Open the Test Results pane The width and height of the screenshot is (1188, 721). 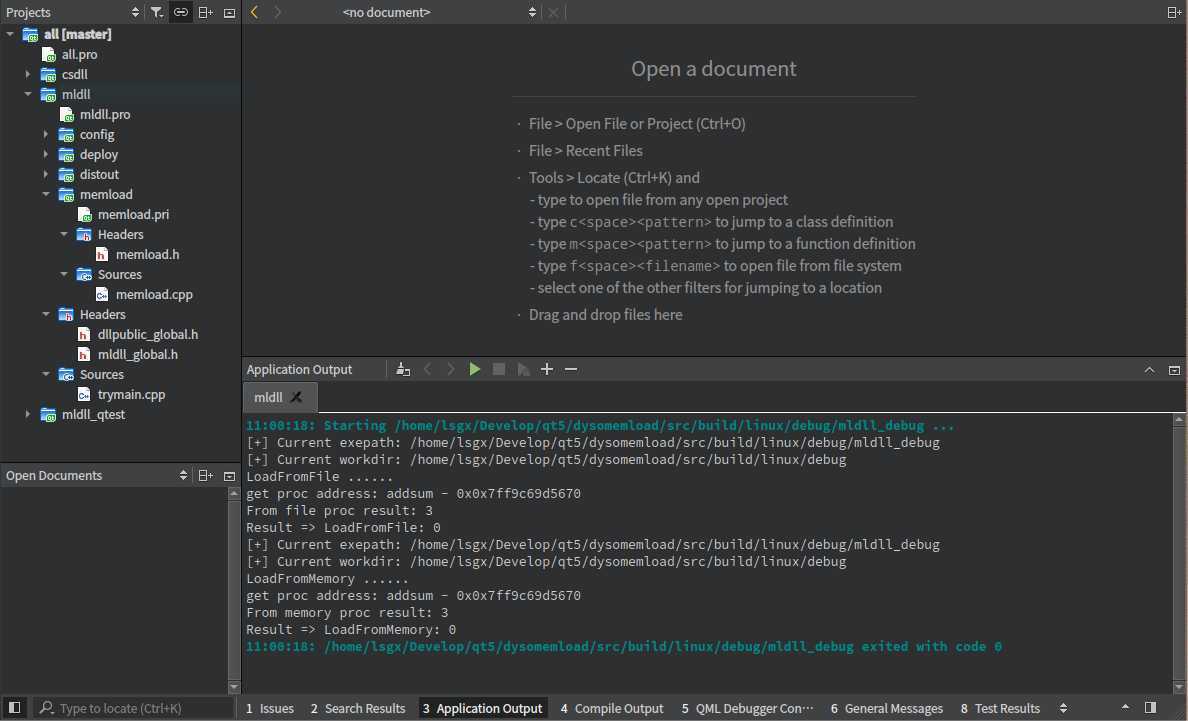(x=1000, y=708)
